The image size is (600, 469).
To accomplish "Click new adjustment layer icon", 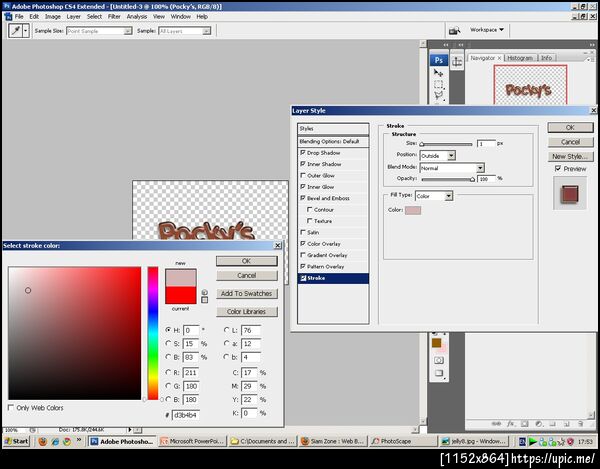I will 538,424.
